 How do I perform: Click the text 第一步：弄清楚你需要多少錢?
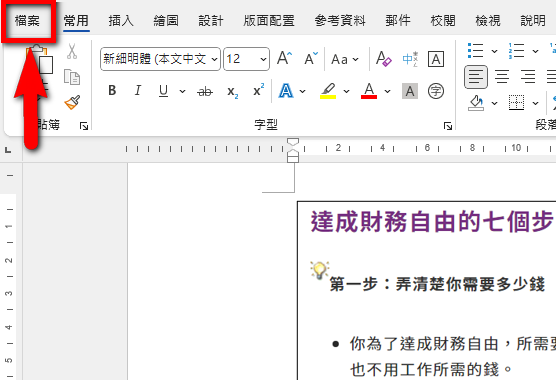point(437,284)
